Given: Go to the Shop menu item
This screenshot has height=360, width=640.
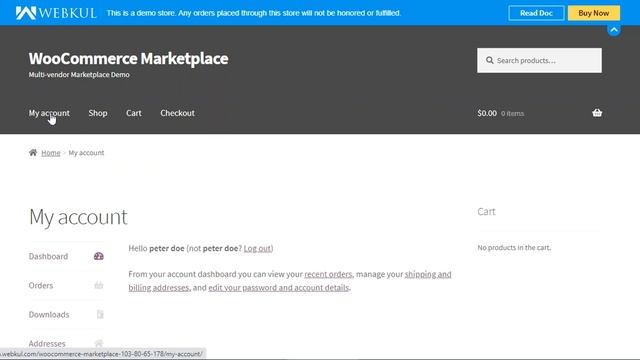Looking at the screenshot, I should pyautogui.click(x=98, y=113).
